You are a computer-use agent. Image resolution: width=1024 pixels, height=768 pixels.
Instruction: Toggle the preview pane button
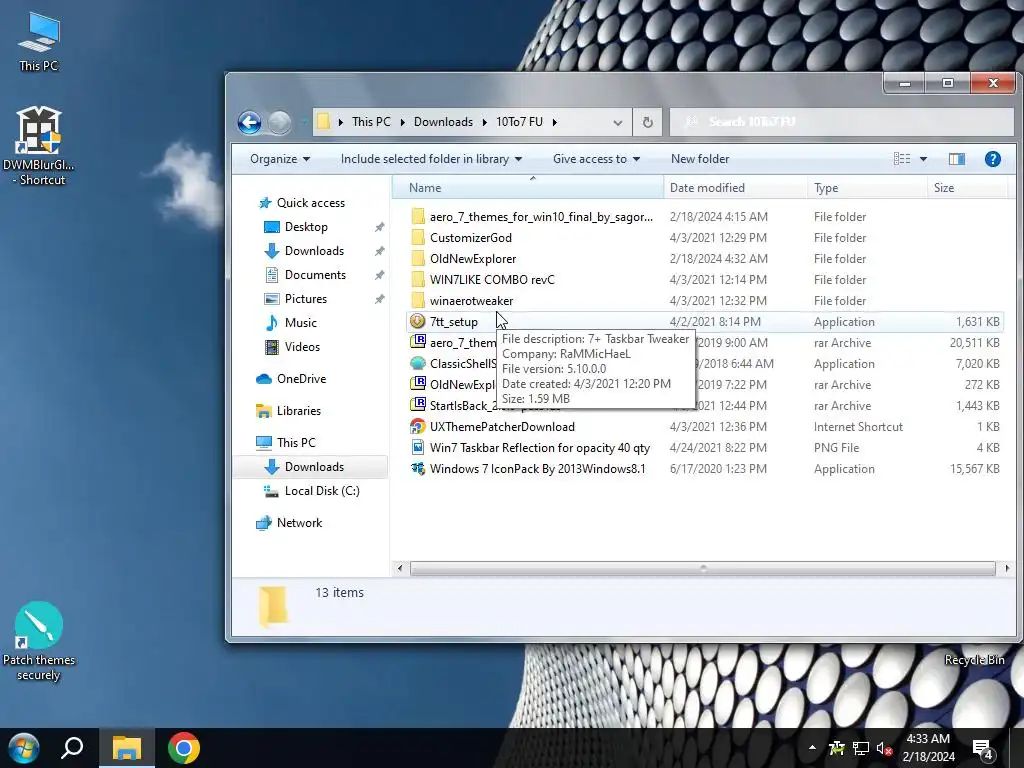[x=957, y=159]
